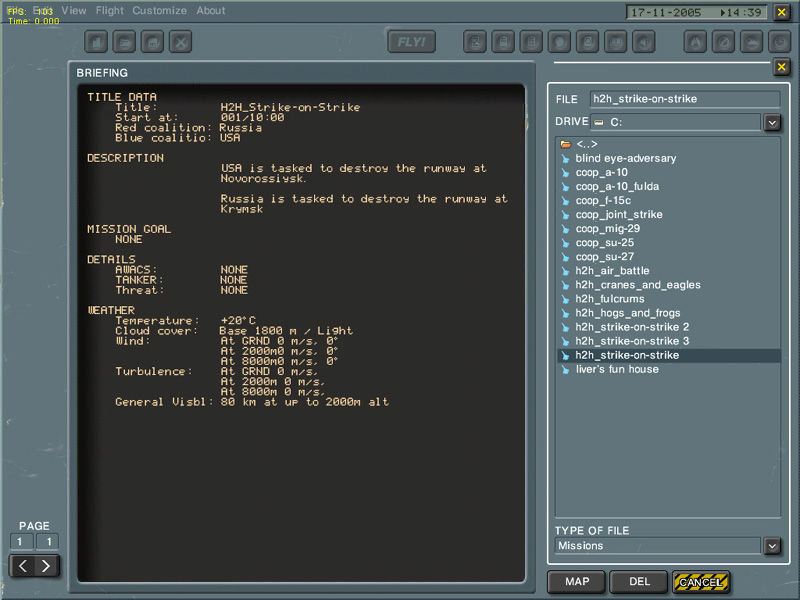
Task: Click the Missions file type field
Action: pos(658,545)
